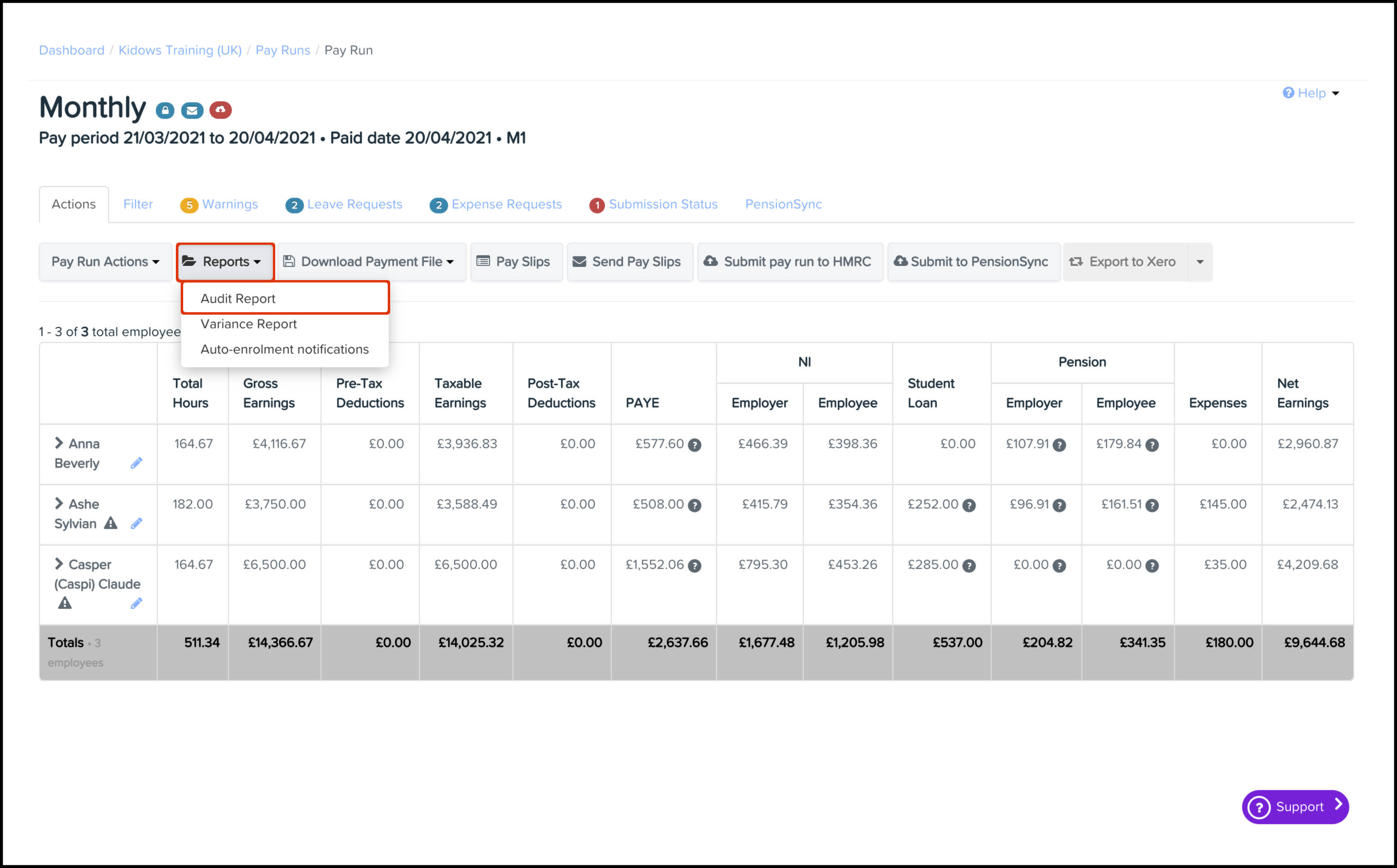Open arrow dropdown next to Export to Xero

[1200, 262]
